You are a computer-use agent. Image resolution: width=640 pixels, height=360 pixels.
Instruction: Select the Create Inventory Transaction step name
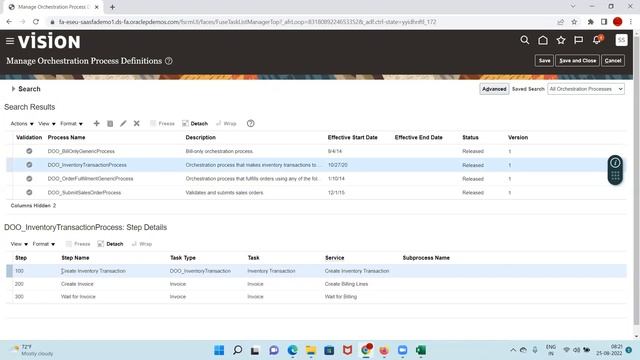click(93, 271)
